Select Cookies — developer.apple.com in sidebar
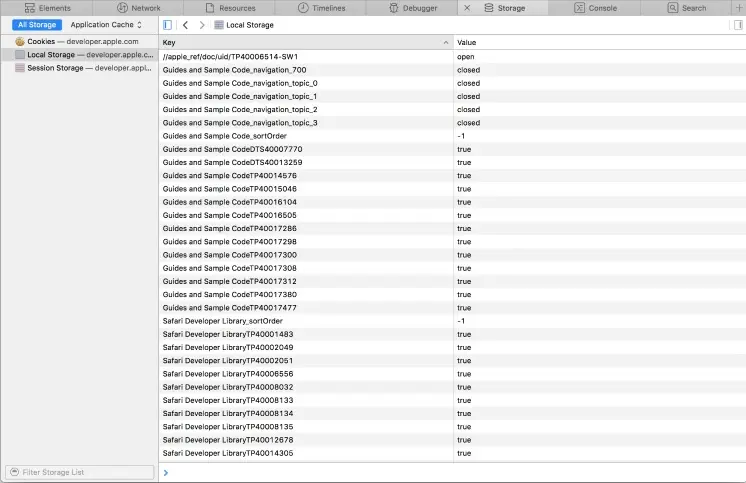 pyautogui.click(x=79, y=41)
